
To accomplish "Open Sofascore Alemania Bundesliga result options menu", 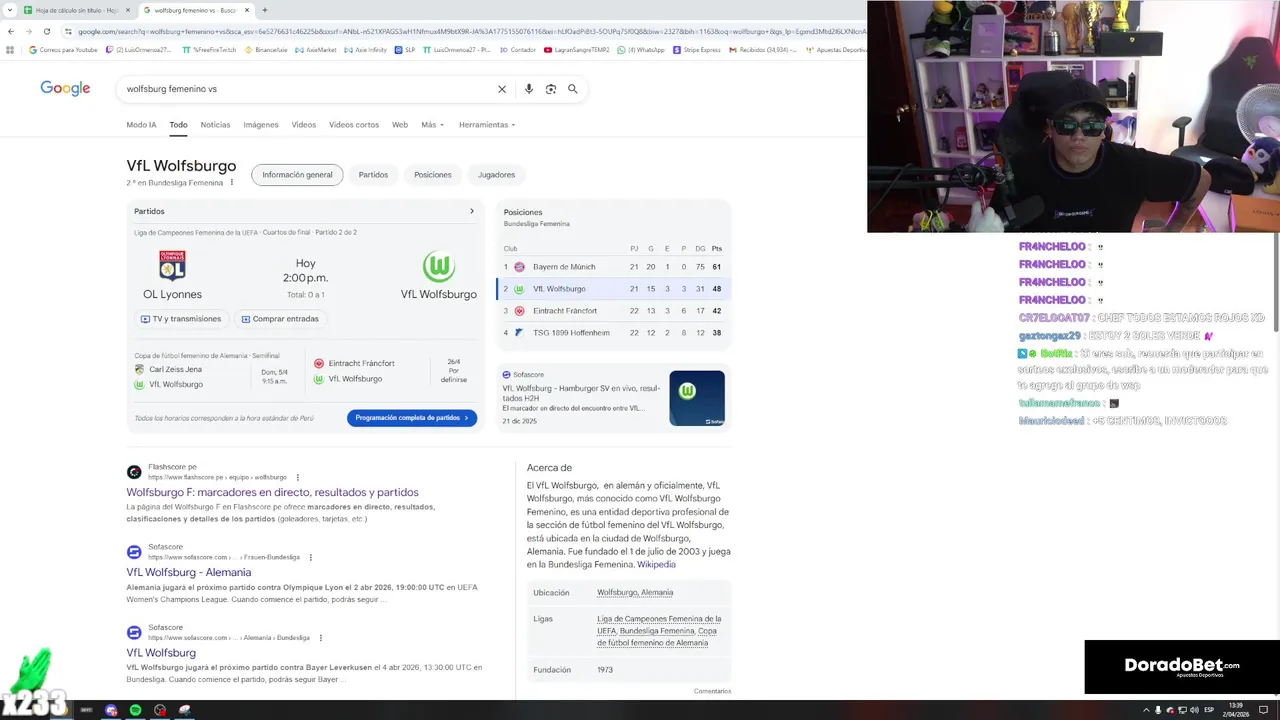I will [x=321, y=638].
